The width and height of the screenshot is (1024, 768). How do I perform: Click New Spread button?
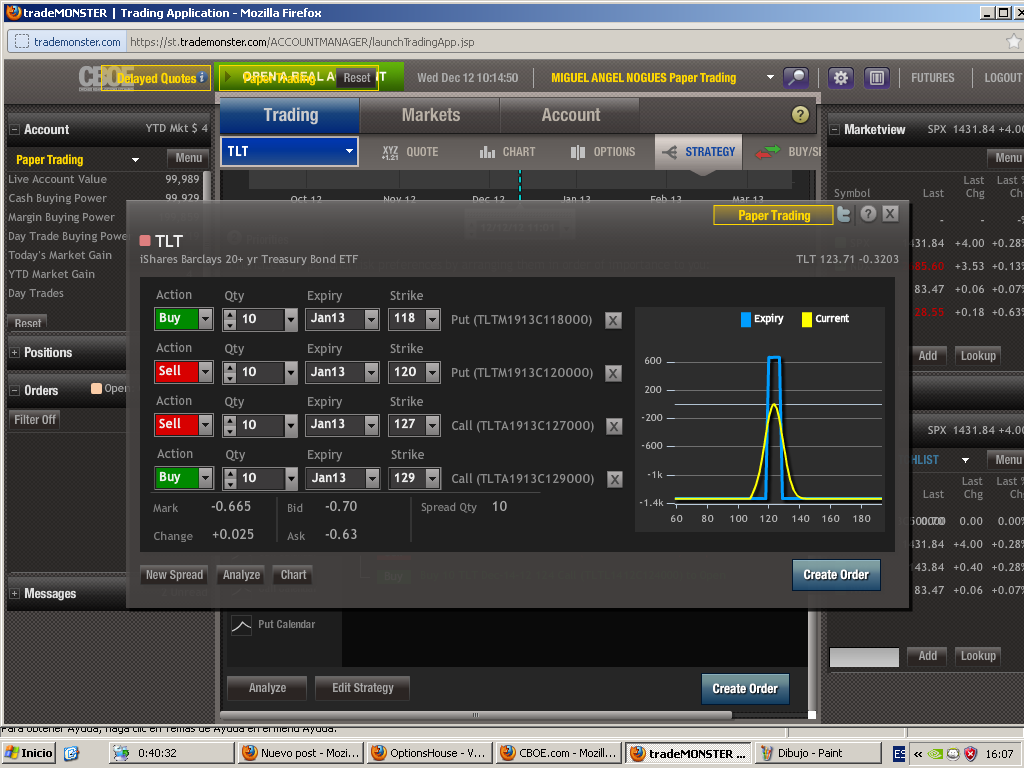(x=174, y=575)
